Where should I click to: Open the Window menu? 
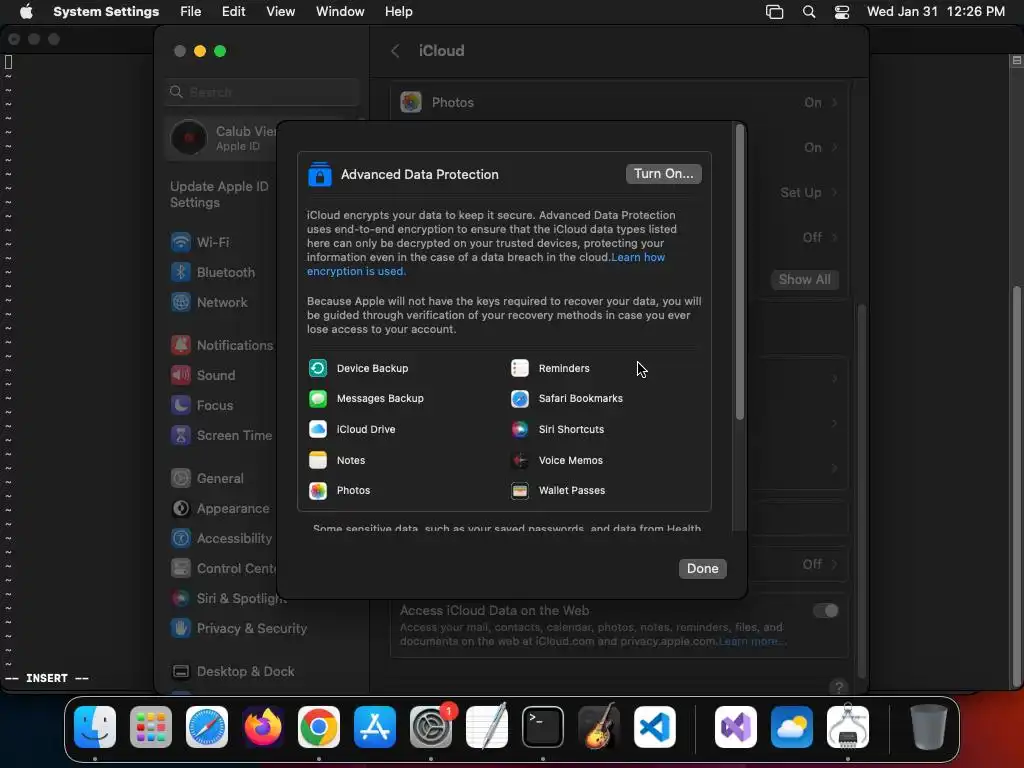click(340, 12)
